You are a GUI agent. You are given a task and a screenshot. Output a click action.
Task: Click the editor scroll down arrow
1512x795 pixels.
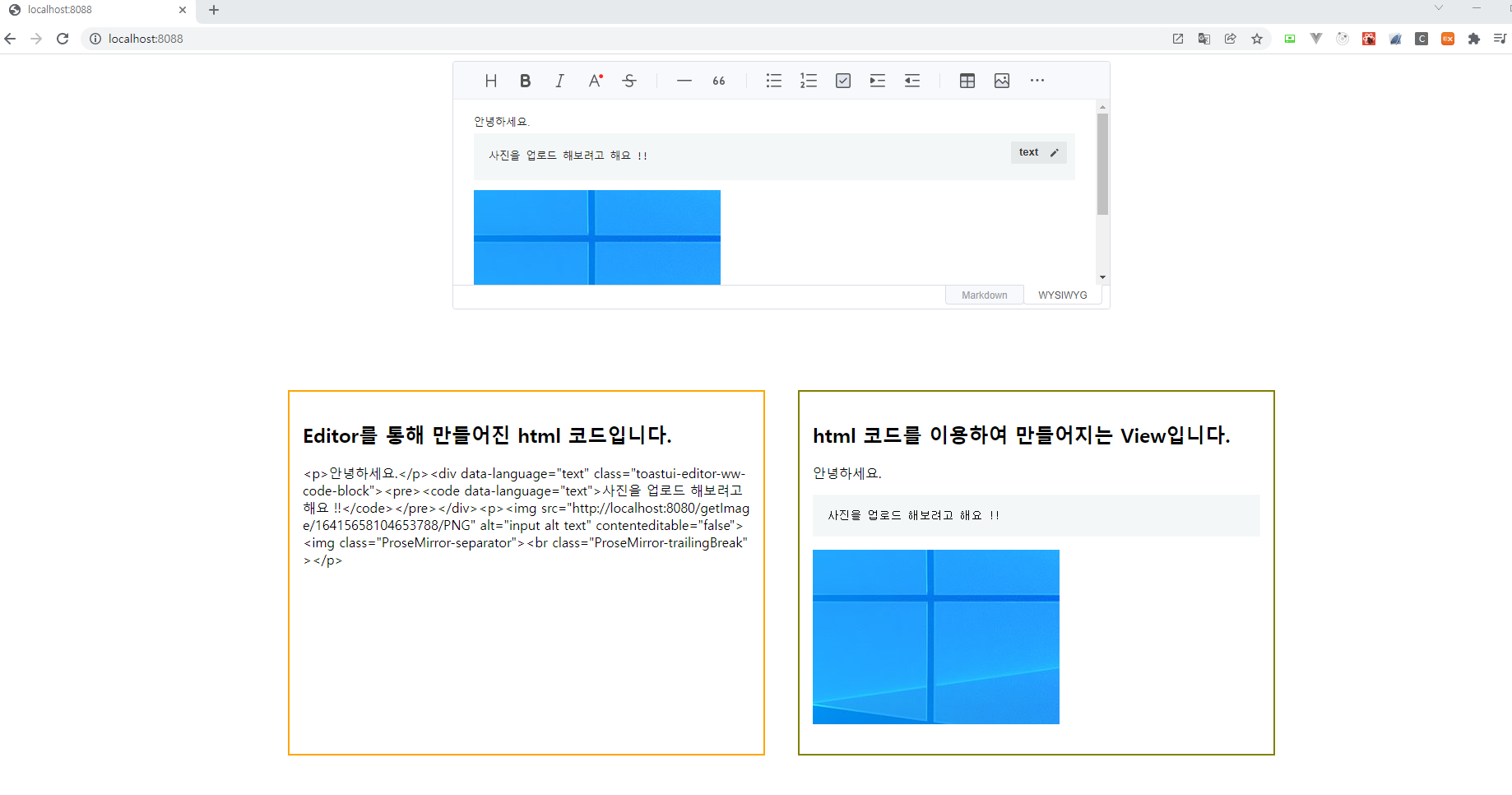[1102, 277]
